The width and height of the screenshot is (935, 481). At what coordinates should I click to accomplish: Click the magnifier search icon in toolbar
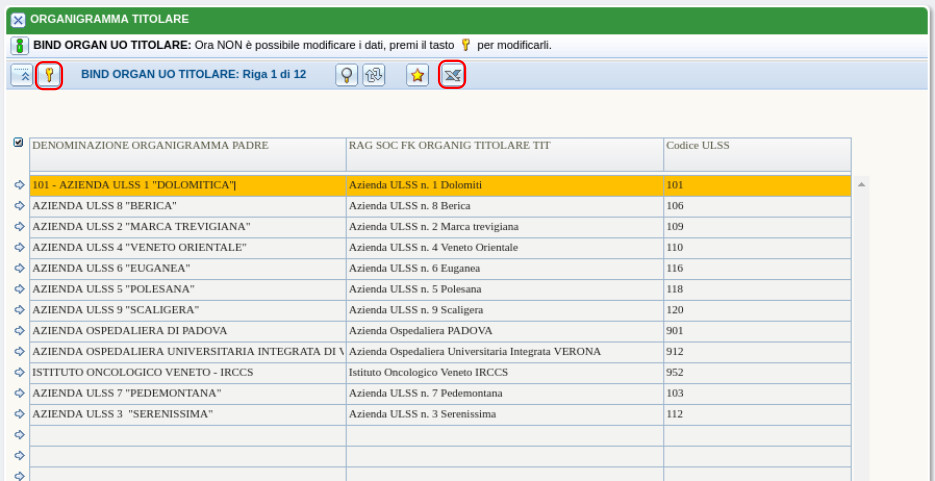[346, 75]
